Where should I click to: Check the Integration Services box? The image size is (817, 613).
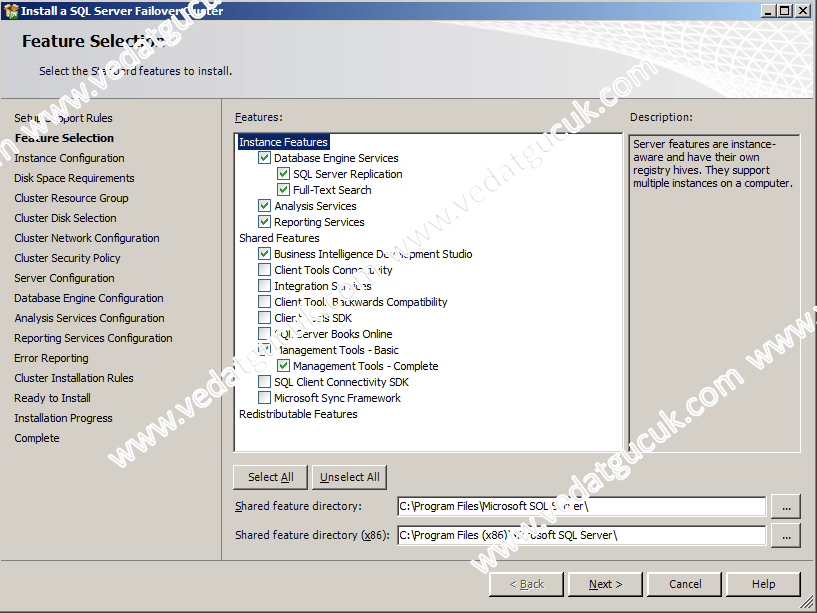265,286
